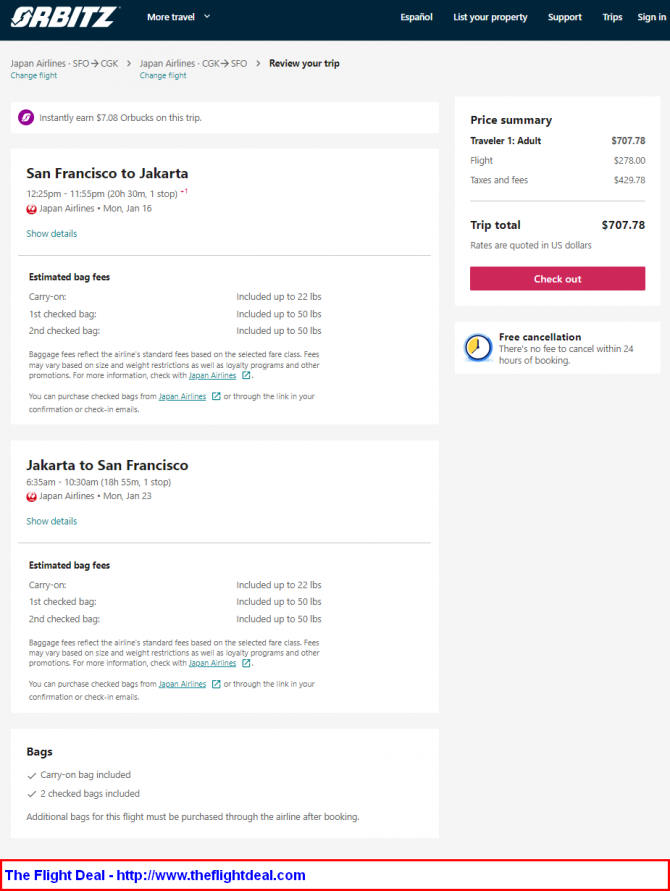Change flight for the SFO to CGK leg
The image size is (670, 891).
pyautogui.click(x=34, y=76)
